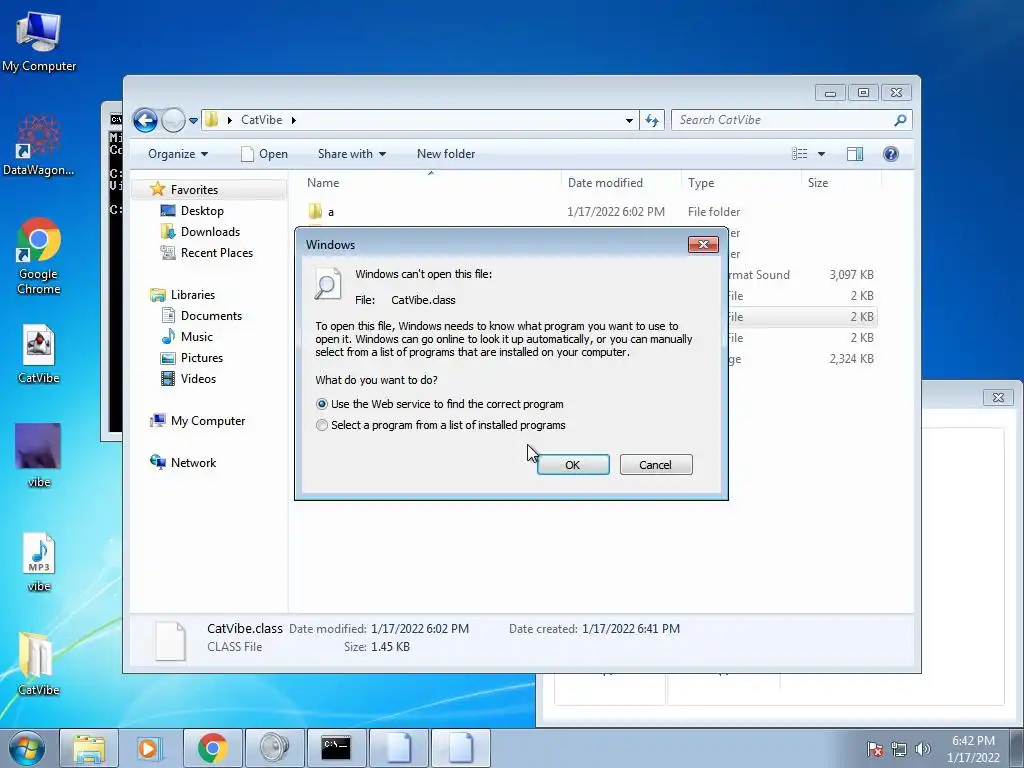This screenshot has height=768, width=1024.
Task: Change your view icon button
Action: click(x=799, y=154)
